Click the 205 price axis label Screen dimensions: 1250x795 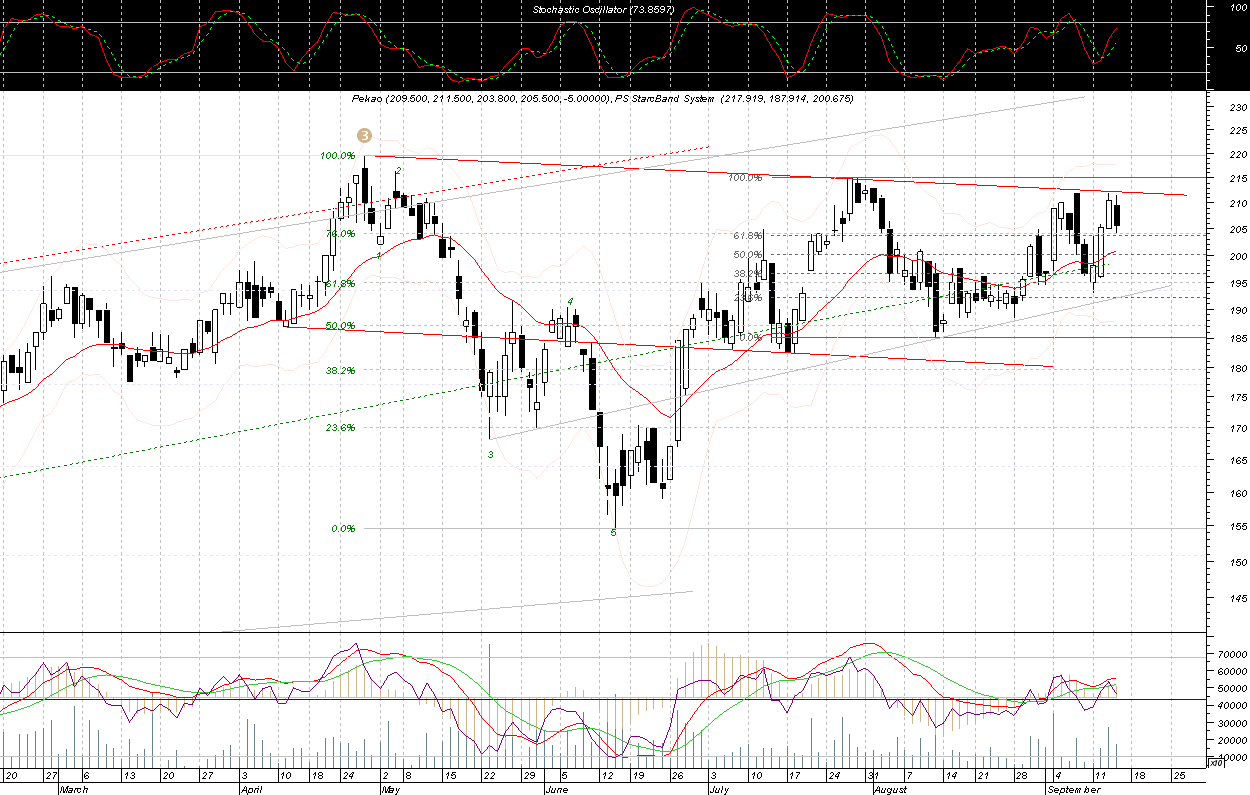[x=1236, y=230]
